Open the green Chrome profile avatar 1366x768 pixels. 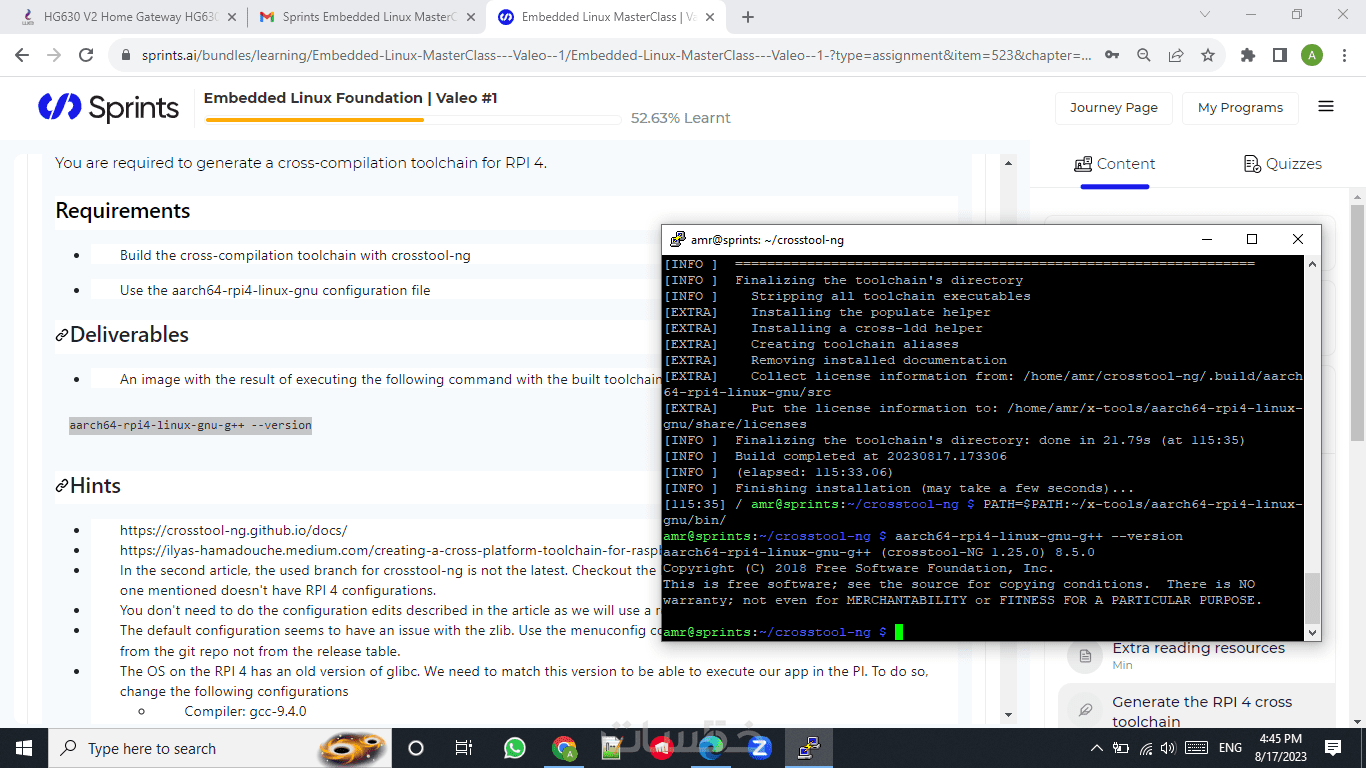click(x=1312, y=56)
